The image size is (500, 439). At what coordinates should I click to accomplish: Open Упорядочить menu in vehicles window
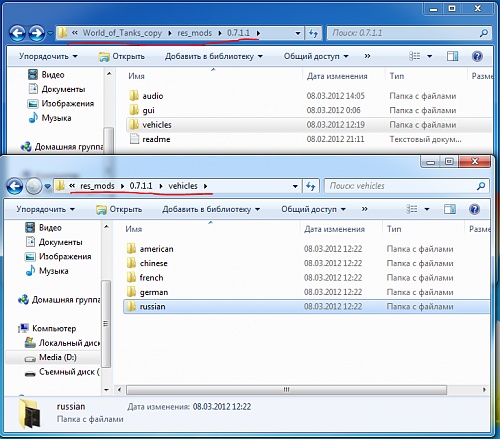(x=46, y=209)
